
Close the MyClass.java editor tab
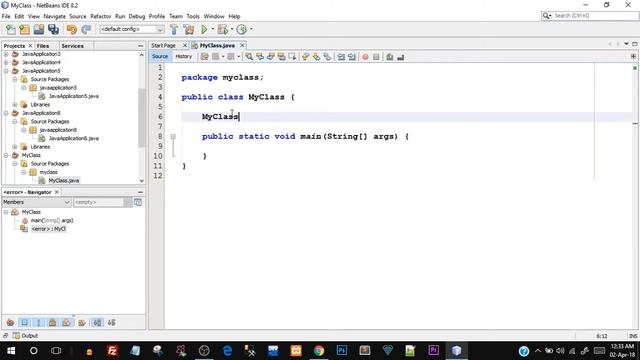pos(242,45)
